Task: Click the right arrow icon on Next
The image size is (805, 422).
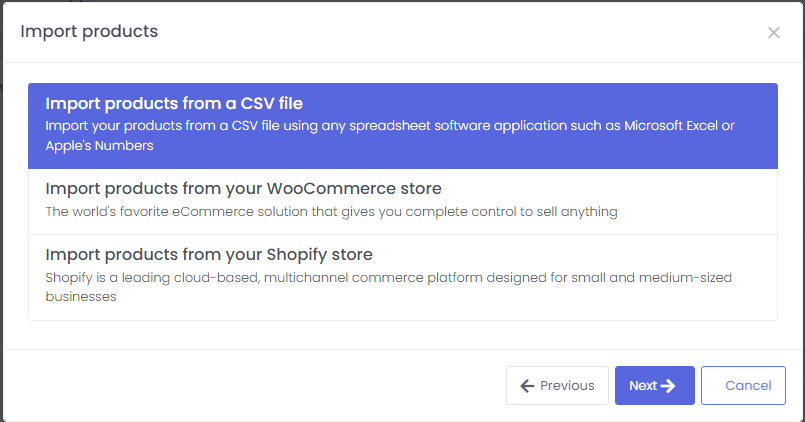Action: [668, 386]
